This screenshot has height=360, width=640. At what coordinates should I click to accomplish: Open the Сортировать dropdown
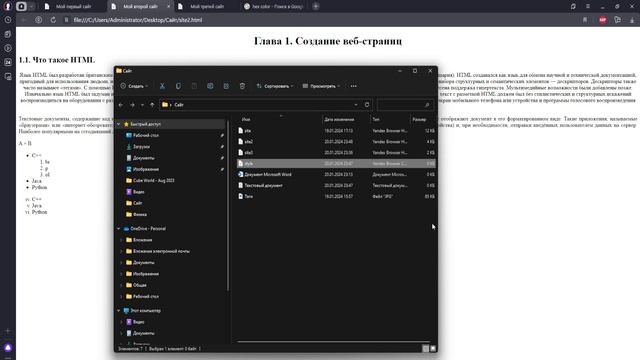point(275,86)
